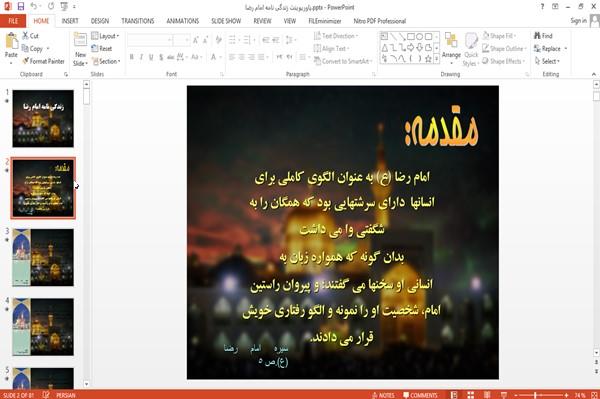Open the Section dropdown menu
The width and height of the screenshot is (600, 399).
[106, 61]
